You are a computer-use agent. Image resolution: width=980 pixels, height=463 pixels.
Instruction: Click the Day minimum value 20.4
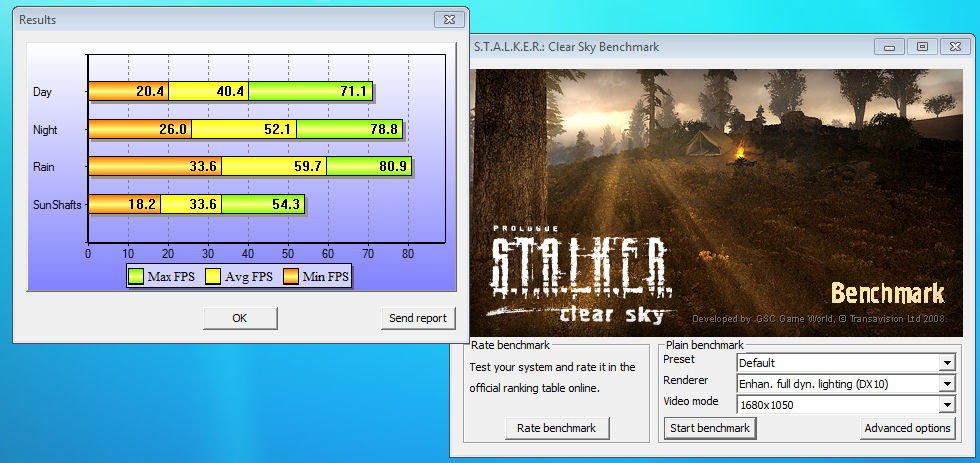coord(150,92)
